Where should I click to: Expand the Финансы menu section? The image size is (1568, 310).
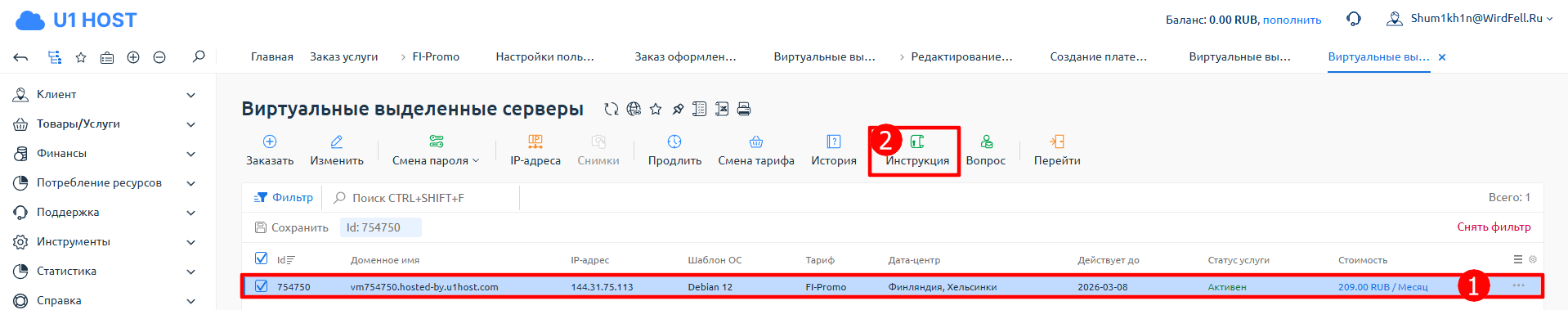click(105, 153)
